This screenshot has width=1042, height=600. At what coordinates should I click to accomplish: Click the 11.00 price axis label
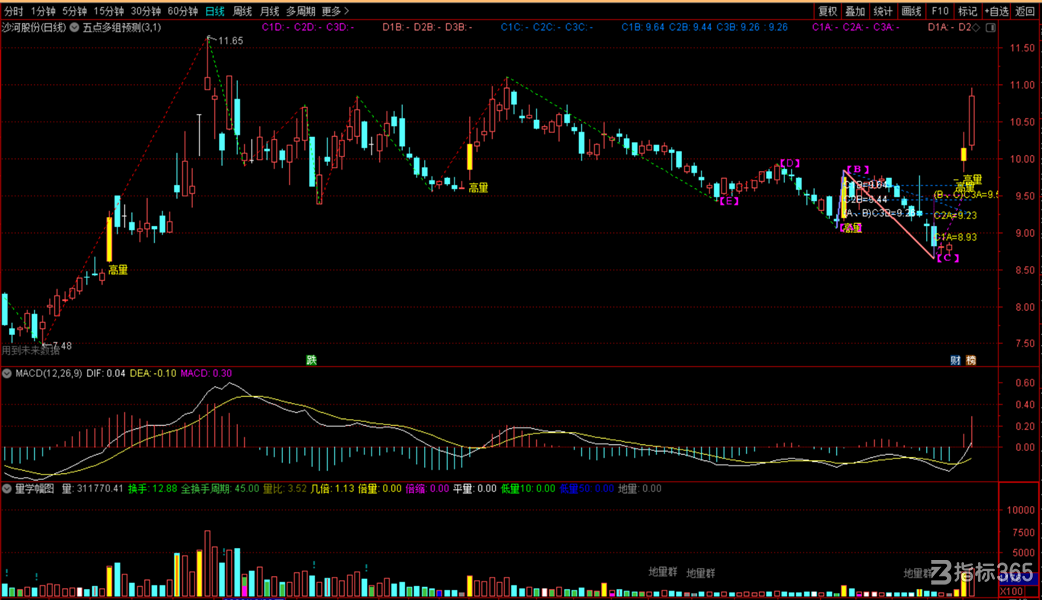pos(1022,85)
